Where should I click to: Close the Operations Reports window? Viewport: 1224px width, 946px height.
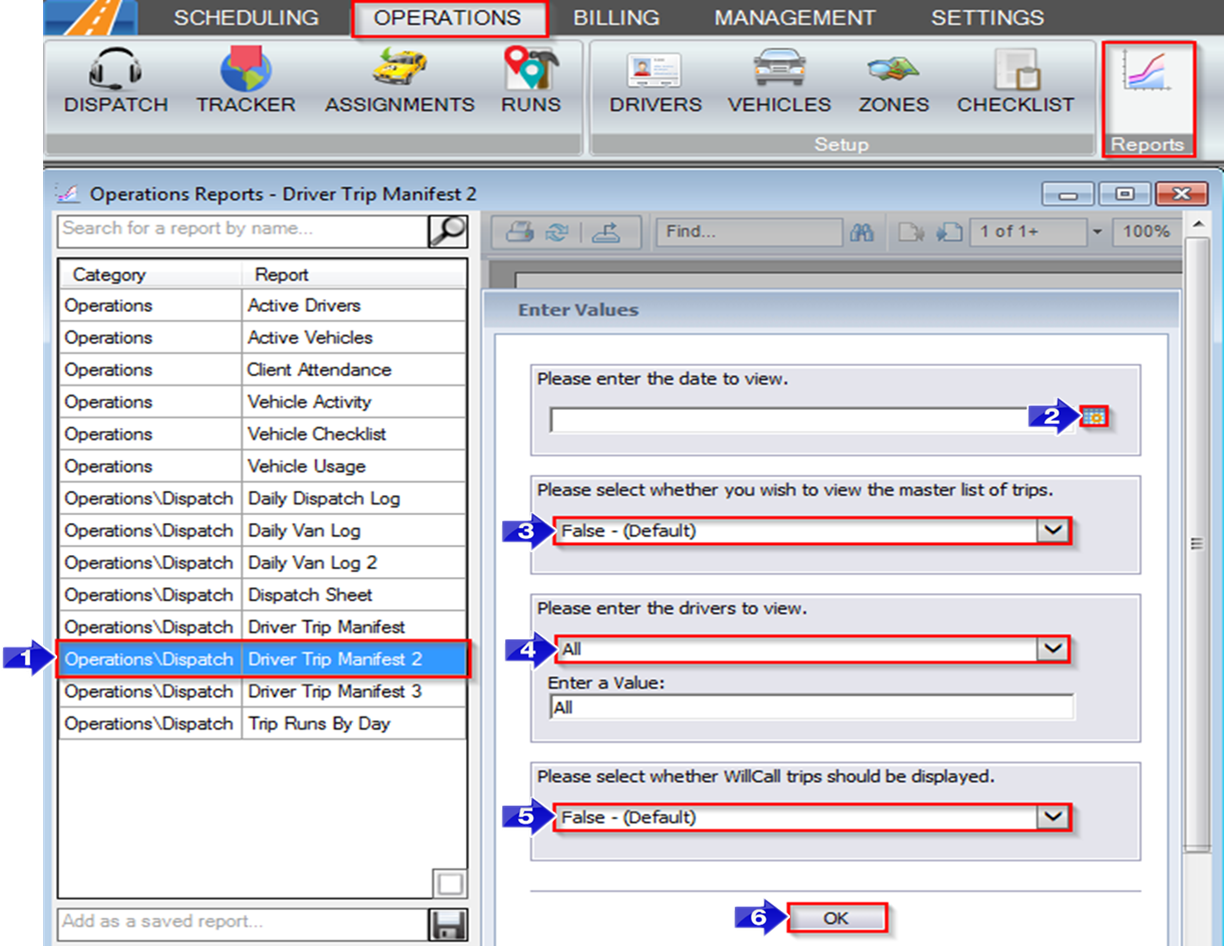tap(1180, 194)
